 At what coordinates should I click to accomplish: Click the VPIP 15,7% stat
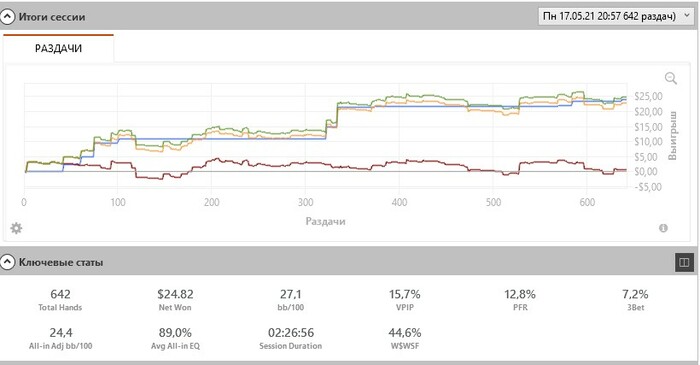click(404, 300)
